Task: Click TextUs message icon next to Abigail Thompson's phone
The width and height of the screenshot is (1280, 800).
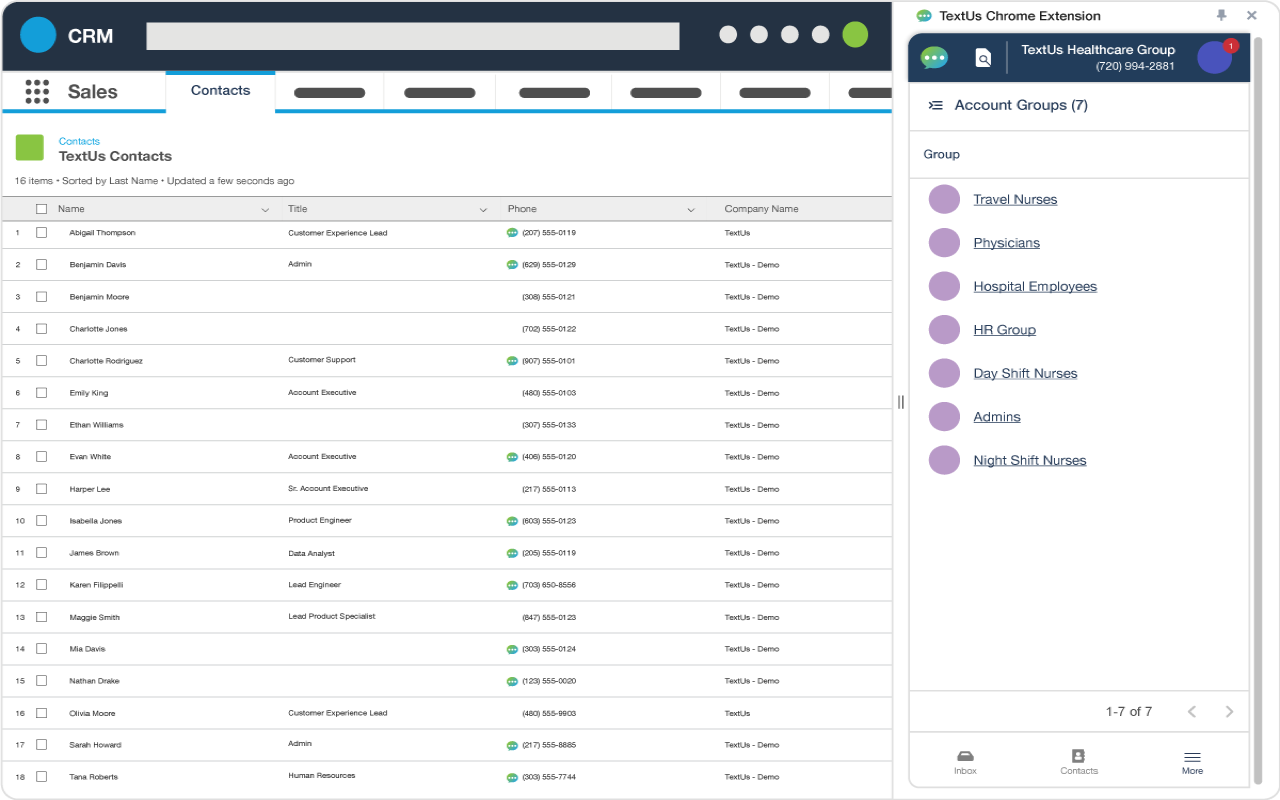Action: point(512,233)
